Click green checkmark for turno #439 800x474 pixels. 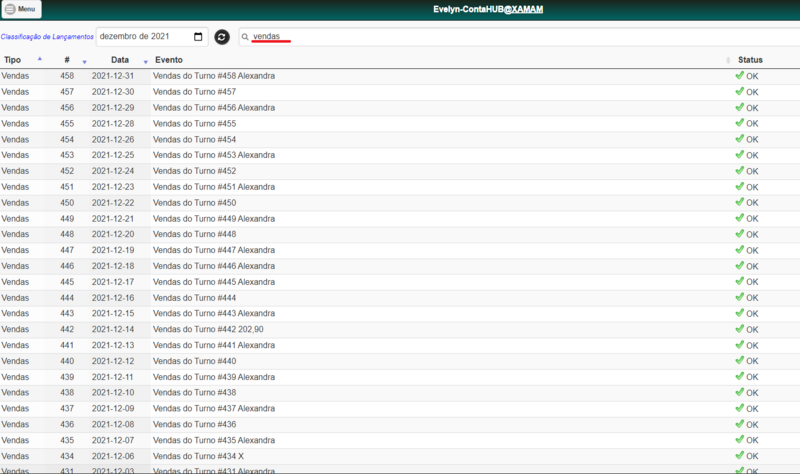click(740, 376)
